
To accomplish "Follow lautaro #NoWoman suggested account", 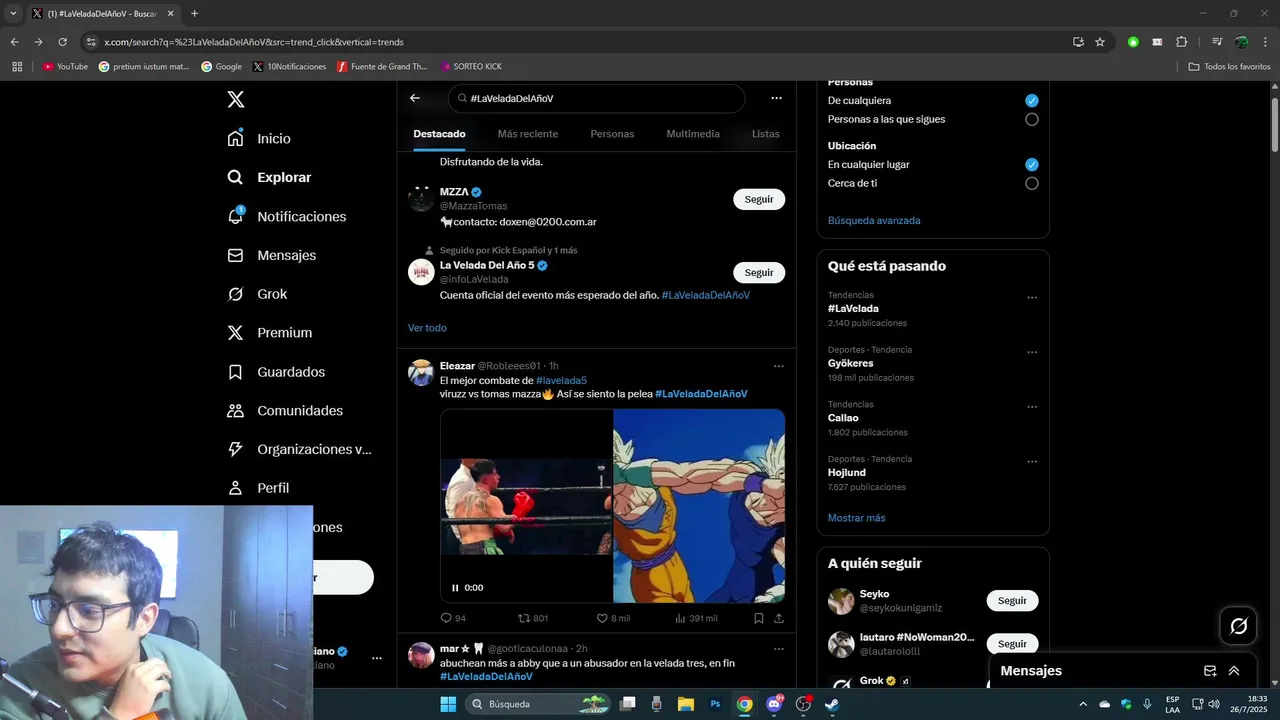I will (1012, 644).
